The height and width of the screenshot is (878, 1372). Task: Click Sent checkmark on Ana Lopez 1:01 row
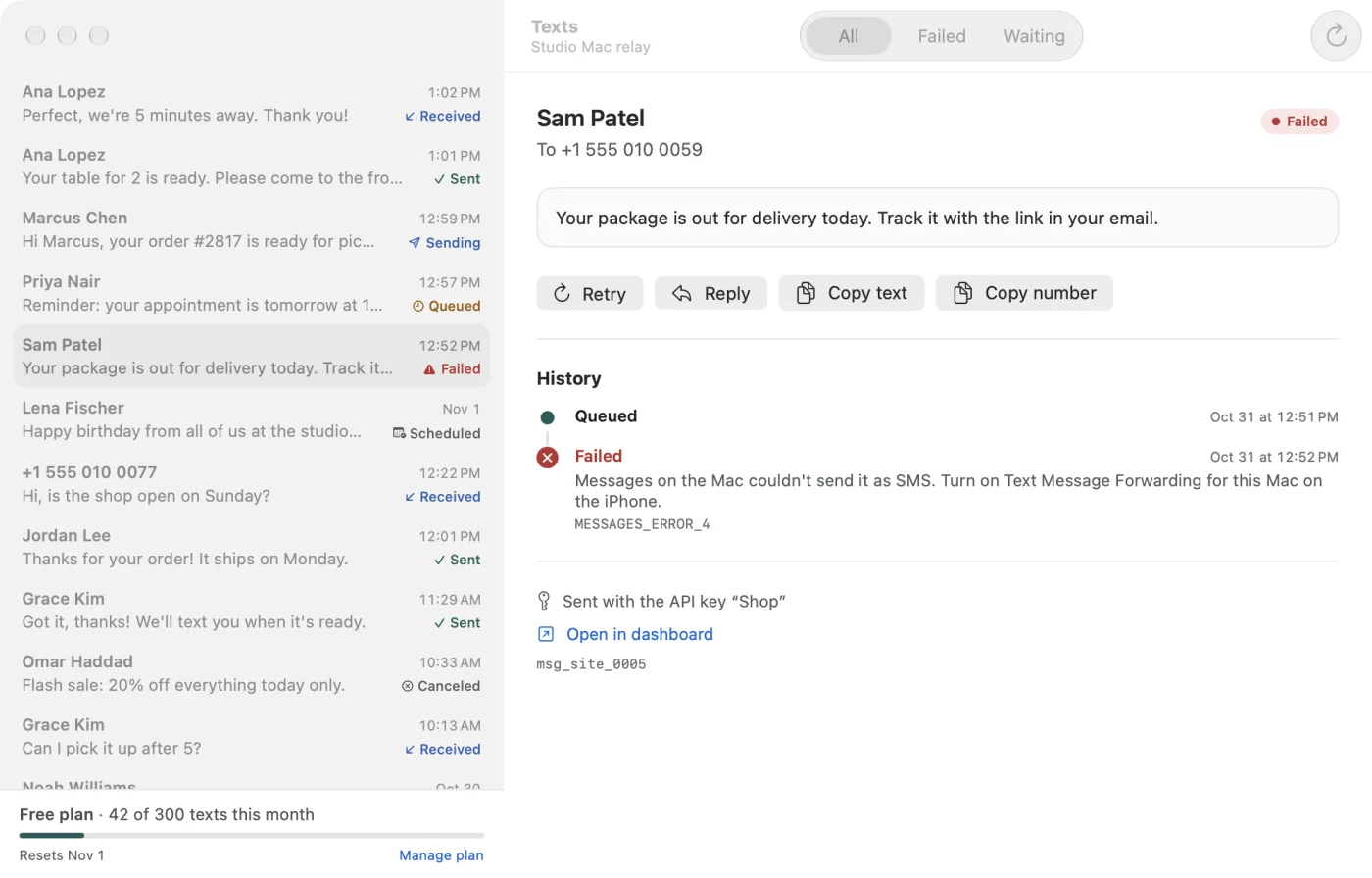pos(439,179)
